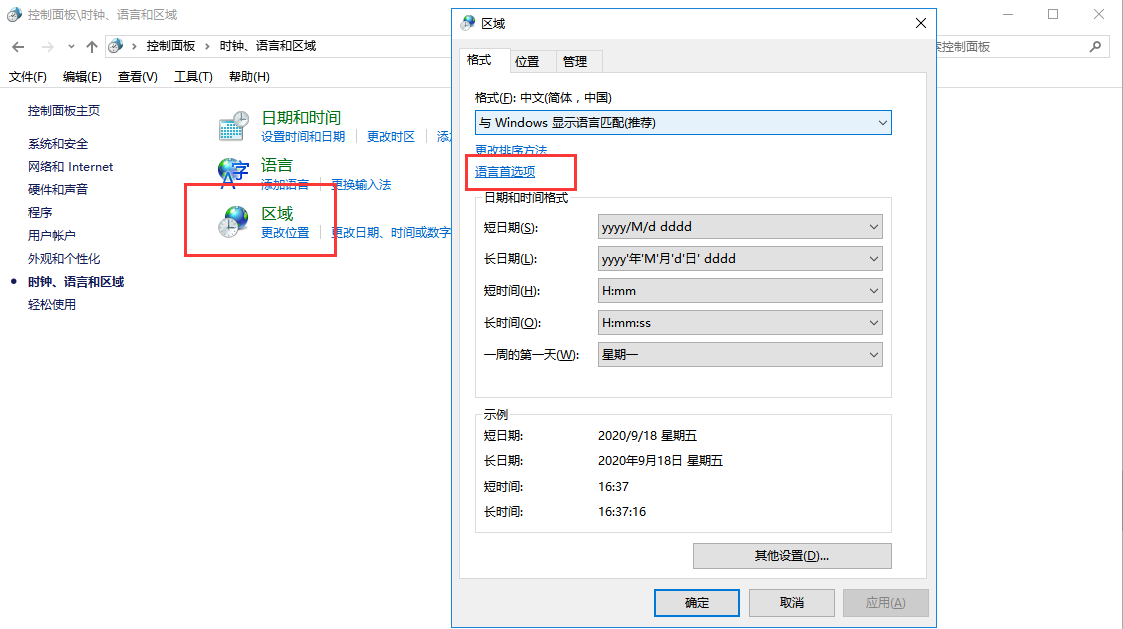Image resolution: width=1123 pixels, height=629 pixels.
Task: Open the 语言首选项 link
Action: tap(505, 172)
